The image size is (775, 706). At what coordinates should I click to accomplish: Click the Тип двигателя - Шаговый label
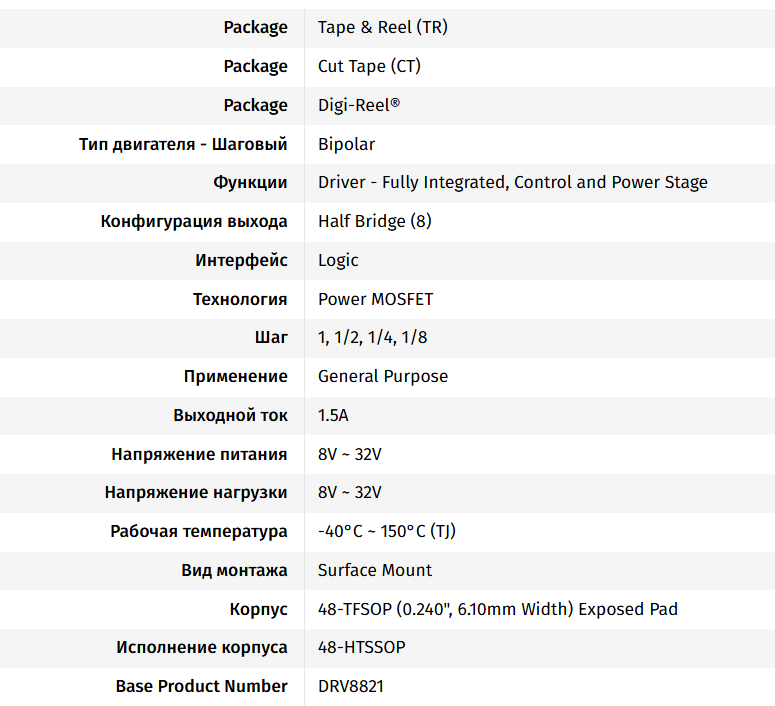point(183,144)
